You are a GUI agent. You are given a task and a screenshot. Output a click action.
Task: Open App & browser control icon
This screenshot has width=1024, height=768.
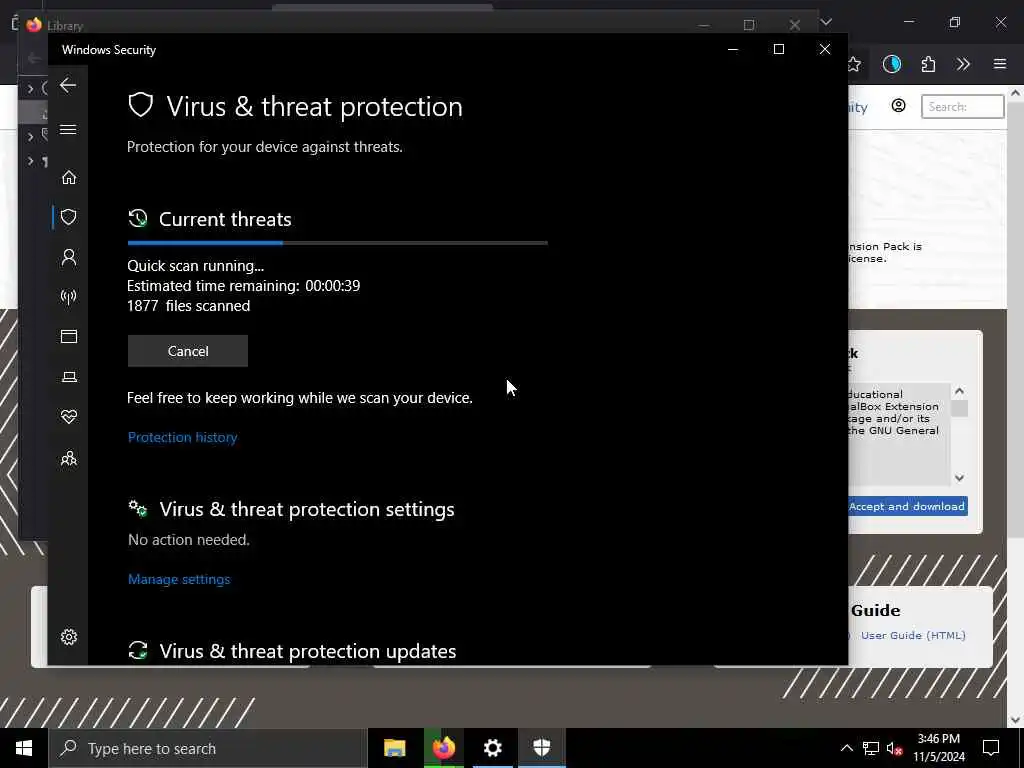69,336
